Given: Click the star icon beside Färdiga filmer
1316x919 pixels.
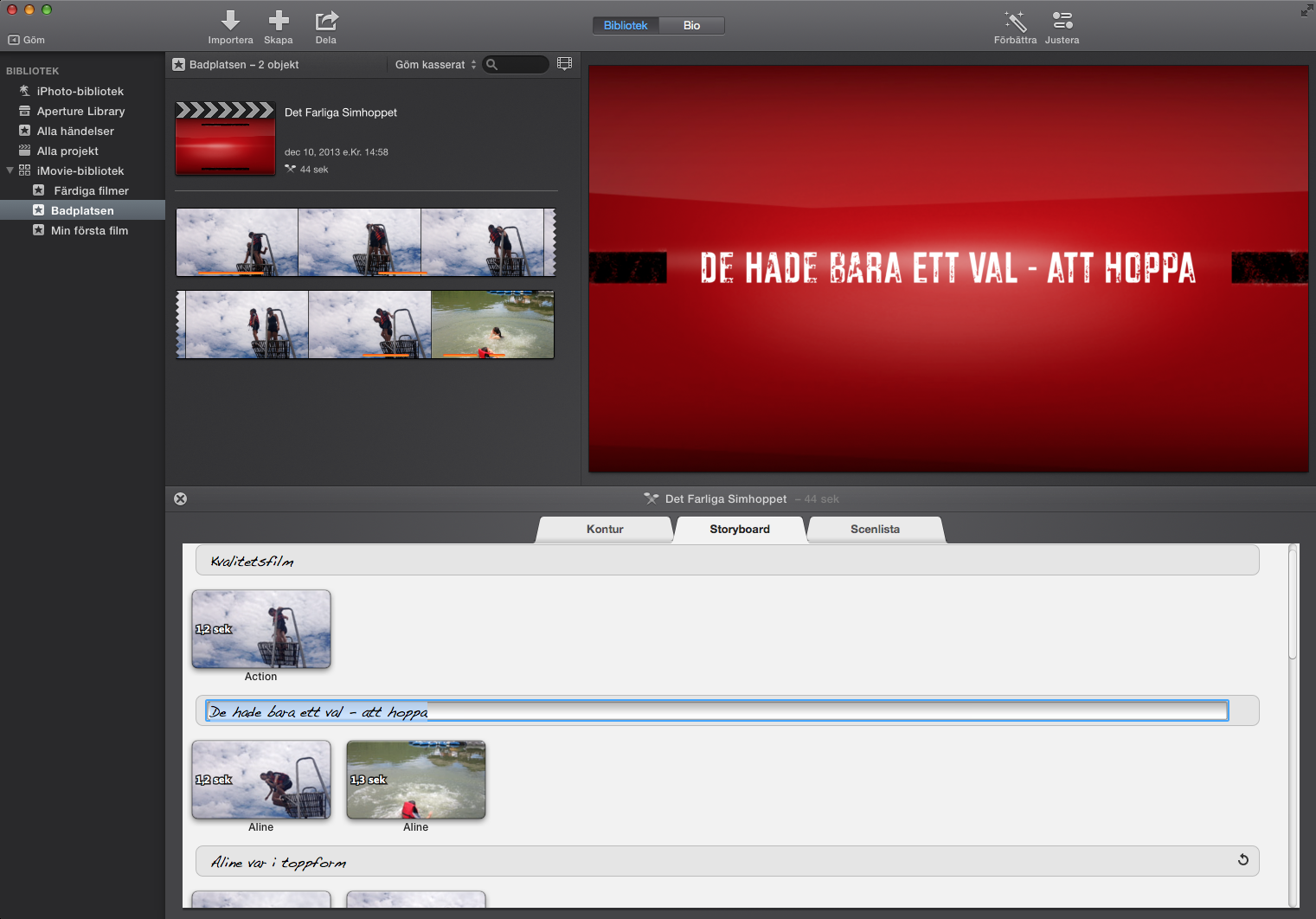Looking at the screenshot, I should pos(38,190).
